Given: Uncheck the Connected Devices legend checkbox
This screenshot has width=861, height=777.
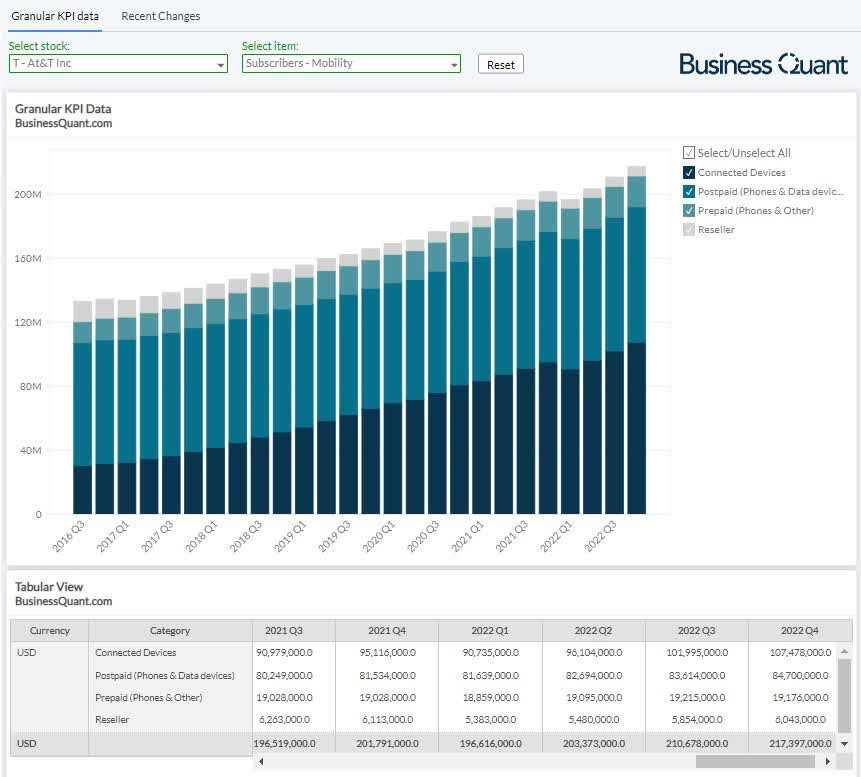Looking at the screenshot, I should (689, 172).
